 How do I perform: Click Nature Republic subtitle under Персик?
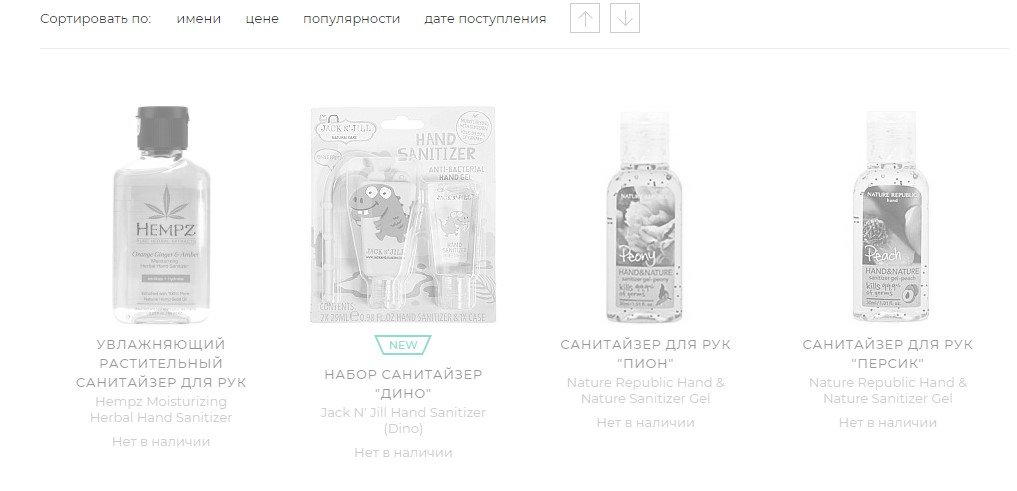point(887,390)
